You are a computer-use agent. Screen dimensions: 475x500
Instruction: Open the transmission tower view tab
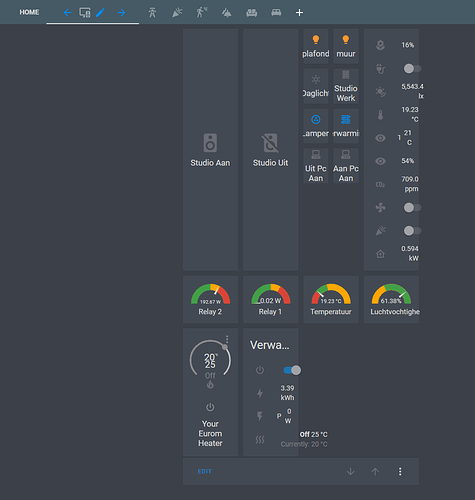tap(152, 13)
